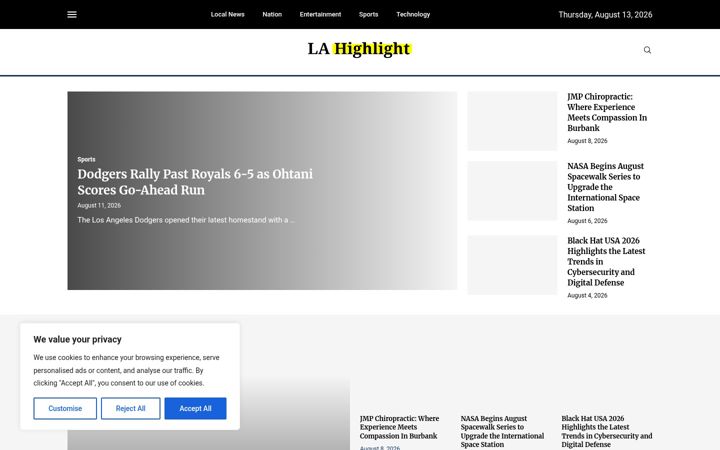The width and height of the screenshot is (720, 450).
Task: Open NASA spacewalk article in lower grid
Action: point(502,431)
